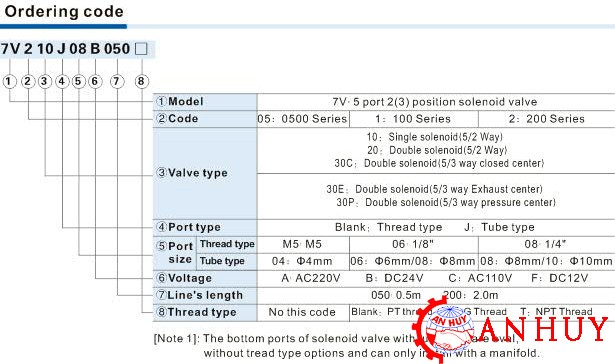The image size is (615, 364).
Task: Click the circled number 4 marker
Action: [62, 82]
